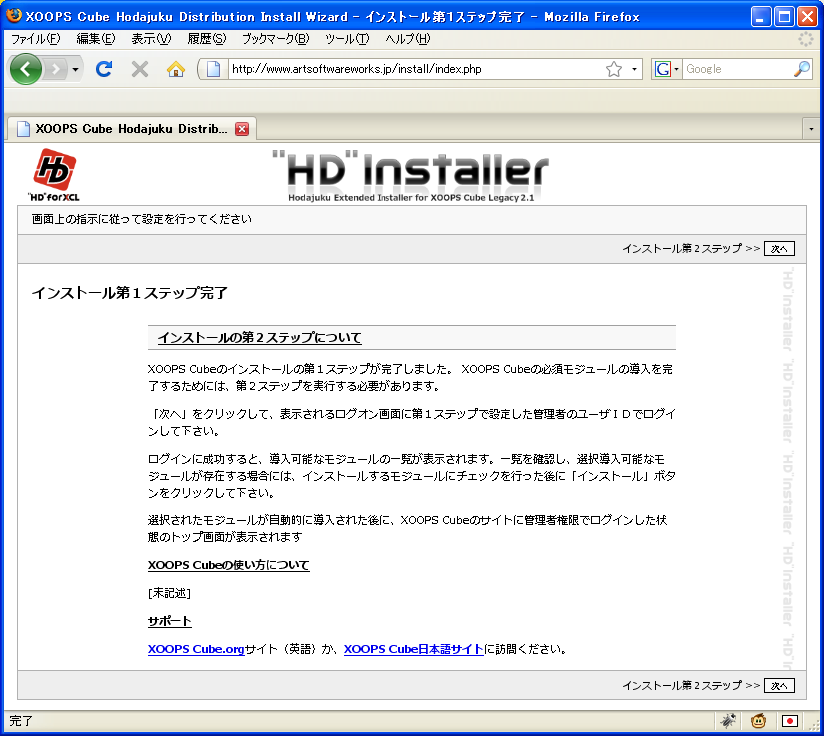Go to the home page icon
The height and width of the screenshot is (736, 824).
tap(175, 69)
